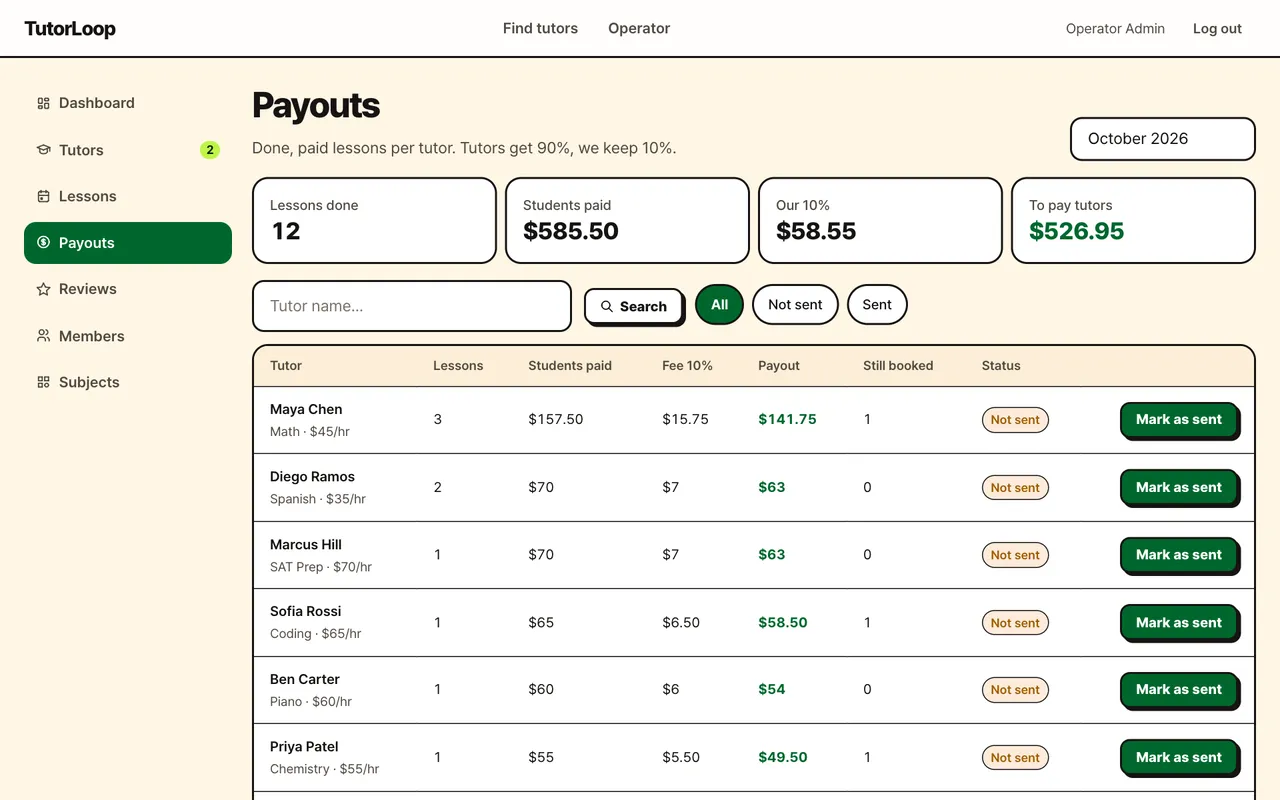Click tutor name Diego Ramos
This screenshot has width=1280, height=800.
[312, 477]
